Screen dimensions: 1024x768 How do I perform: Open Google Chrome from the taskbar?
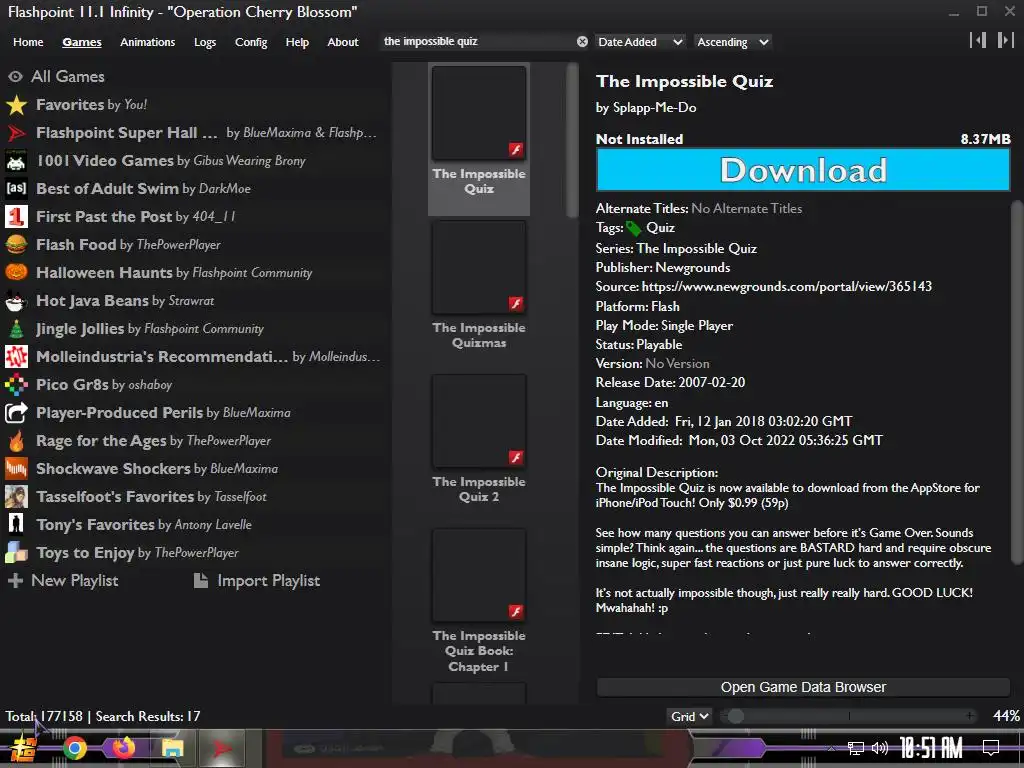[74, 748]
